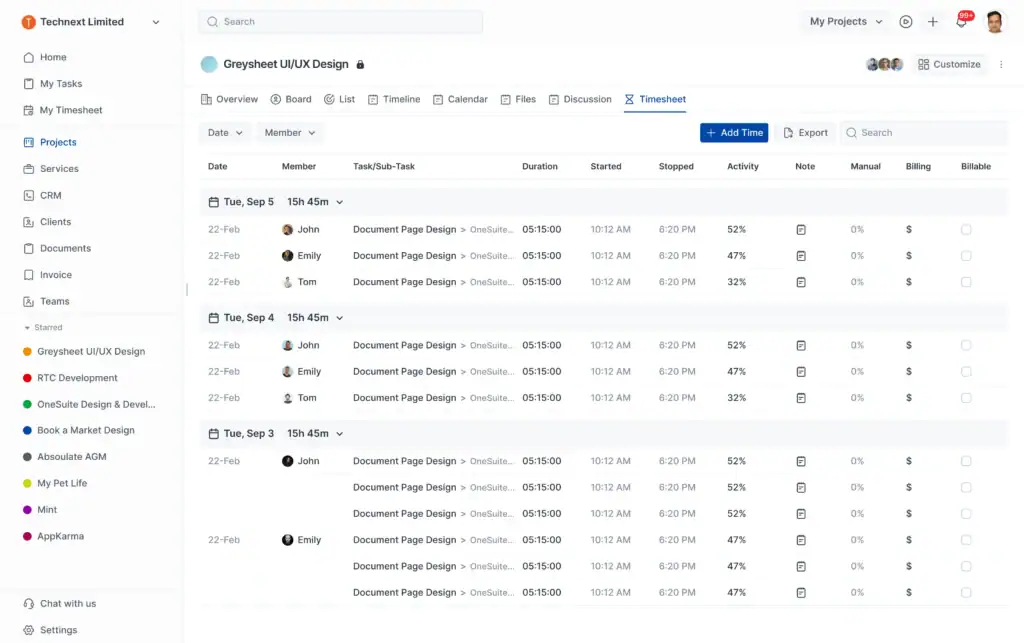The image size is (1024, 643).
Task: Open RTC Development starred project
Action: coord(77,378)
